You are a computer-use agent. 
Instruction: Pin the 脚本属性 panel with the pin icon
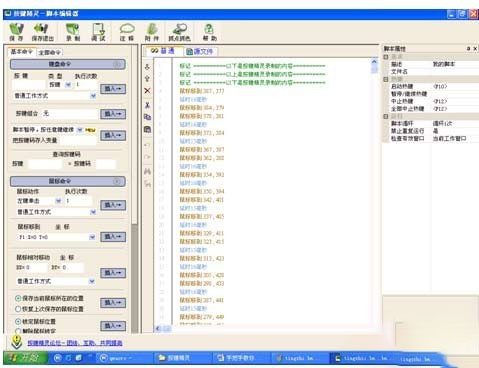click(x=468, y=49)
